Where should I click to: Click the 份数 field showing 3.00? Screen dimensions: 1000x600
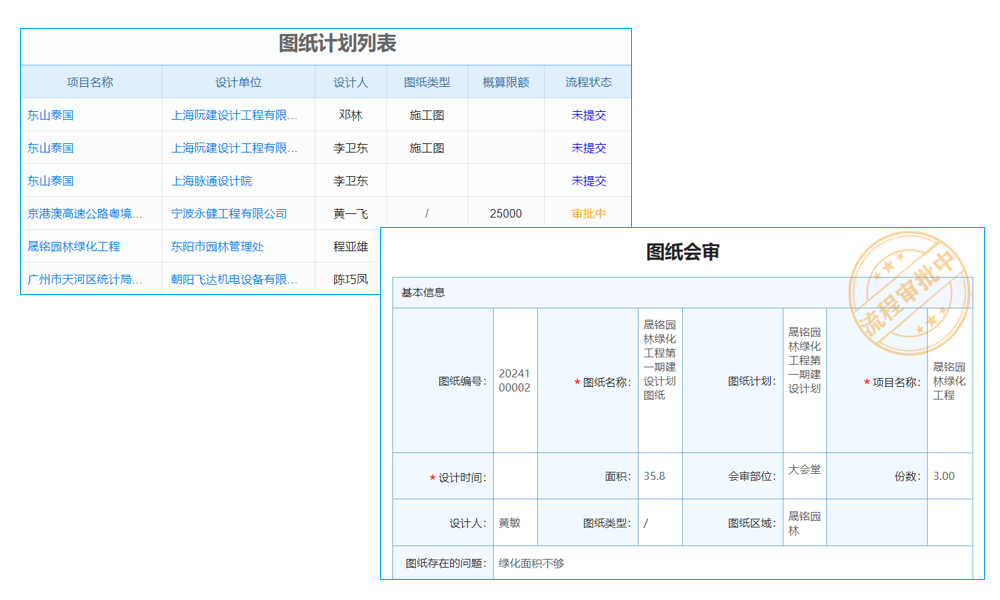pos(947,476)
